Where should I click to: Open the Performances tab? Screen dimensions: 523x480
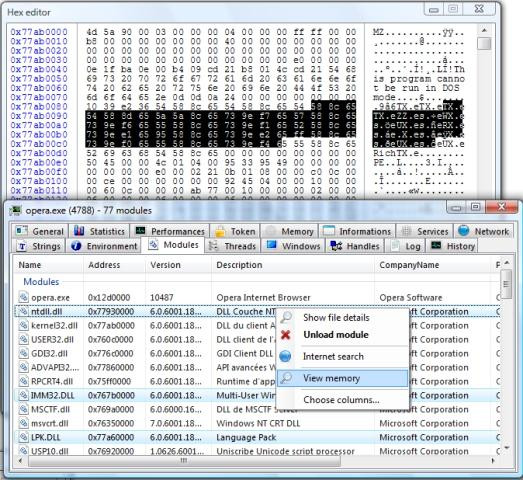[169, 231]
